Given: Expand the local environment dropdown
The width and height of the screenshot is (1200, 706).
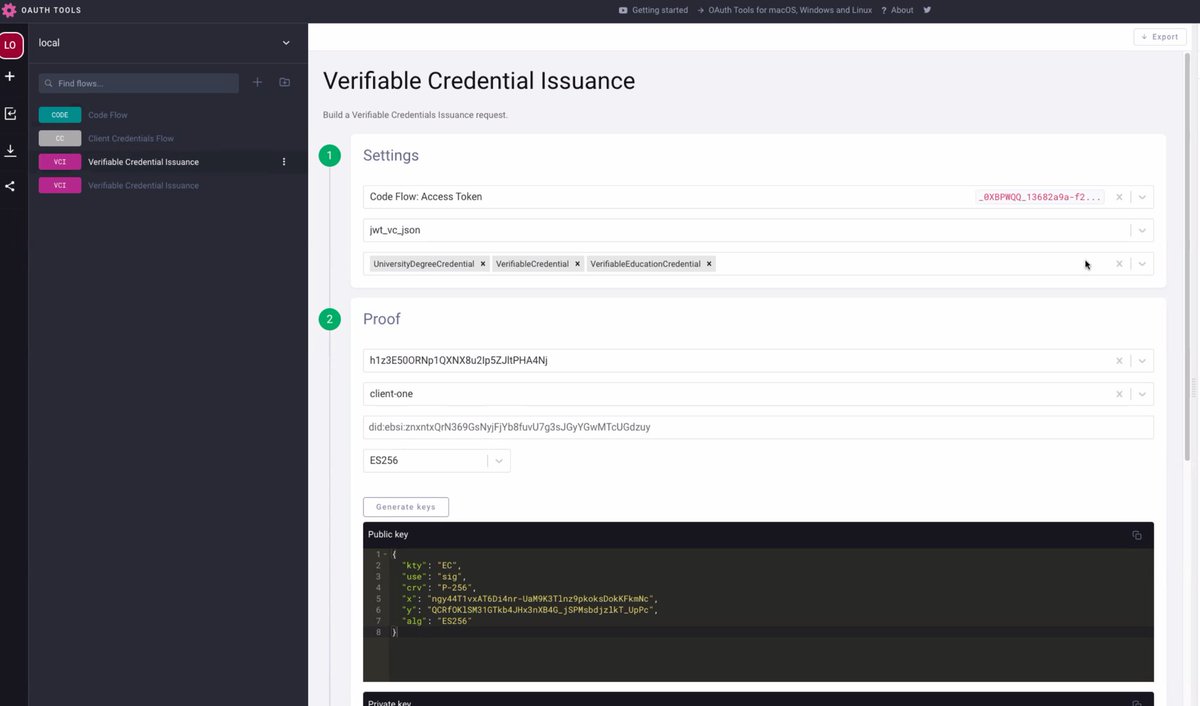Looking at the screenshot, I should pos(285,42).
